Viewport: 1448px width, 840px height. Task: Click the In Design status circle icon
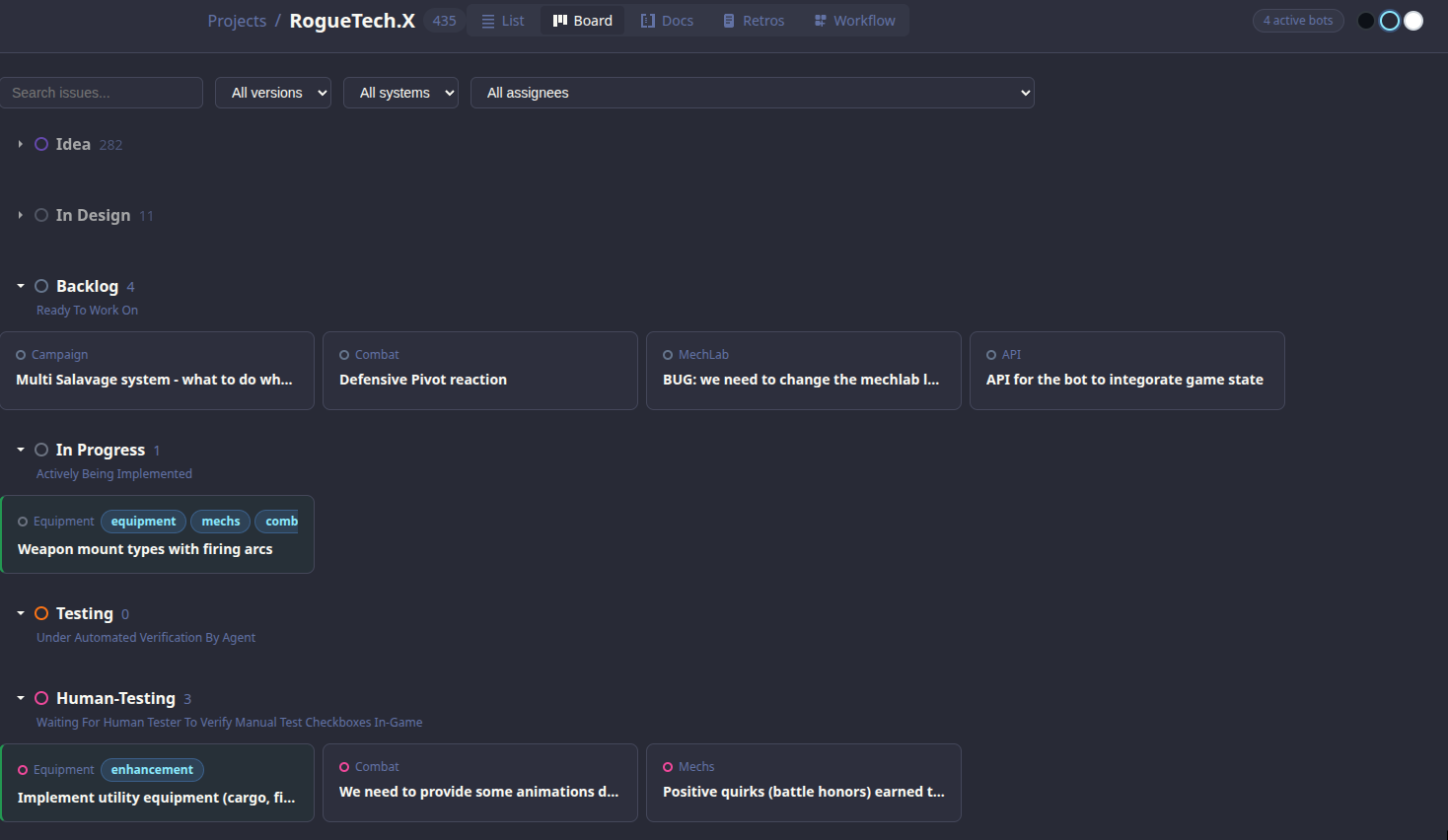click(41, 215)
